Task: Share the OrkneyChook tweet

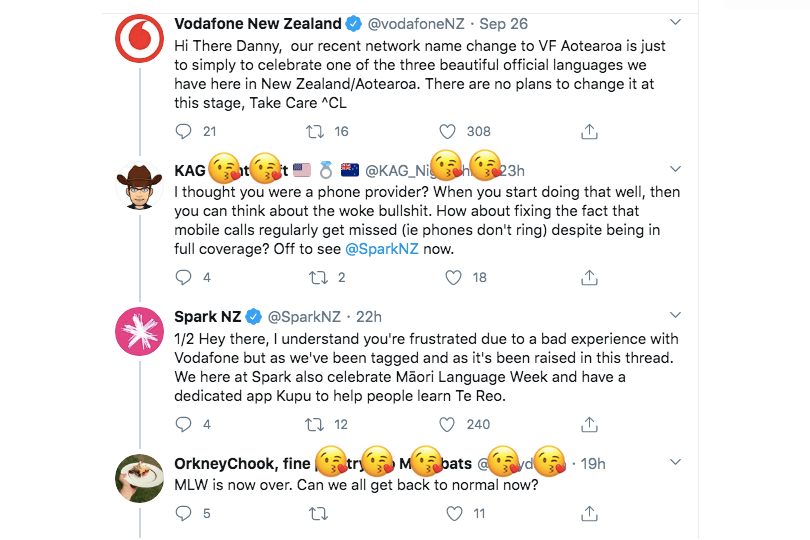Action: tap(589, 514)
